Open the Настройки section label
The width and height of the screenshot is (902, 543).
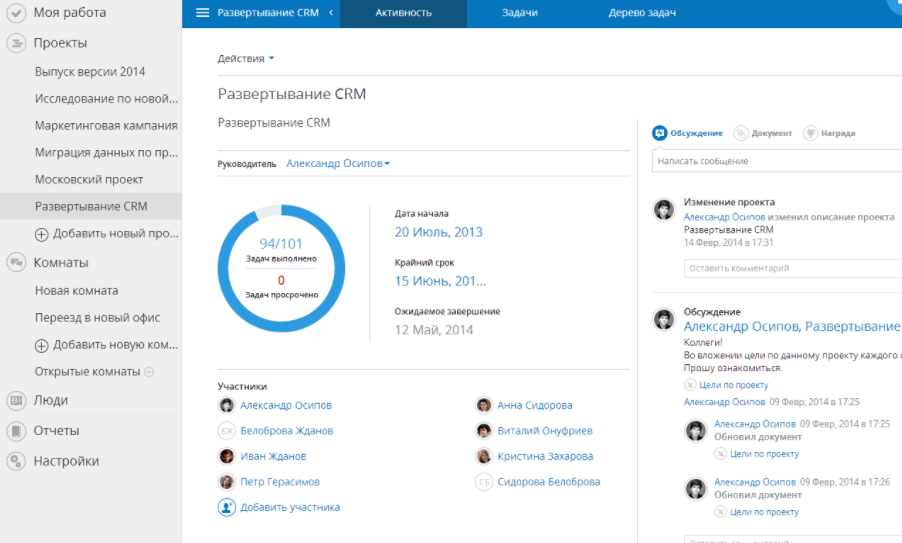click(66, 461)
